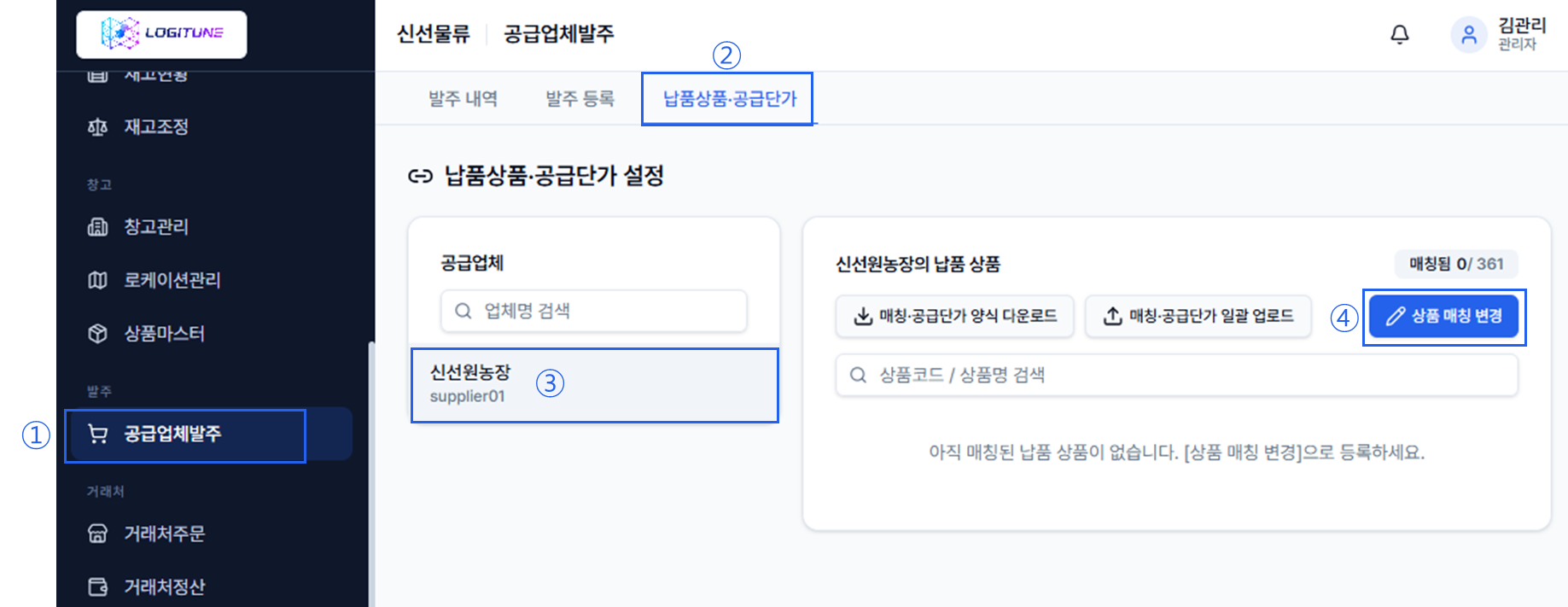Open 로케이션관리 via its map icon
The image size is (1568, 607).
[98, 280]
